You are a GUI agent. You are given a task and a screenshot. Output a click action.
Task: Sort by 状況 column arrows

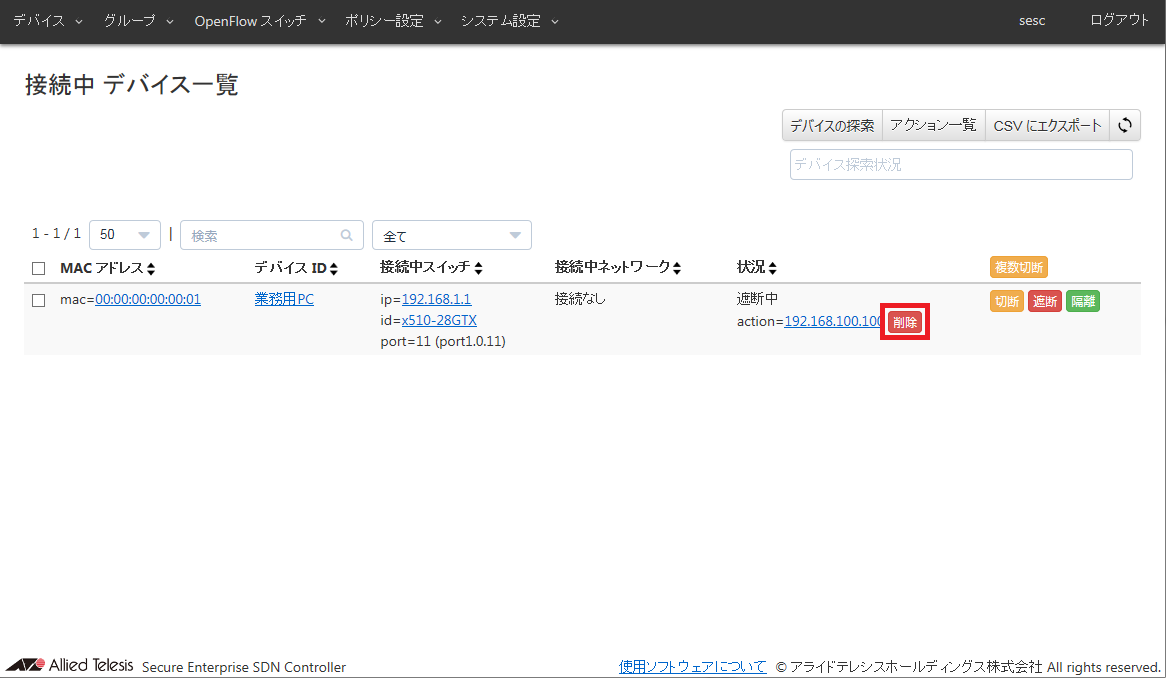(772, 269)
